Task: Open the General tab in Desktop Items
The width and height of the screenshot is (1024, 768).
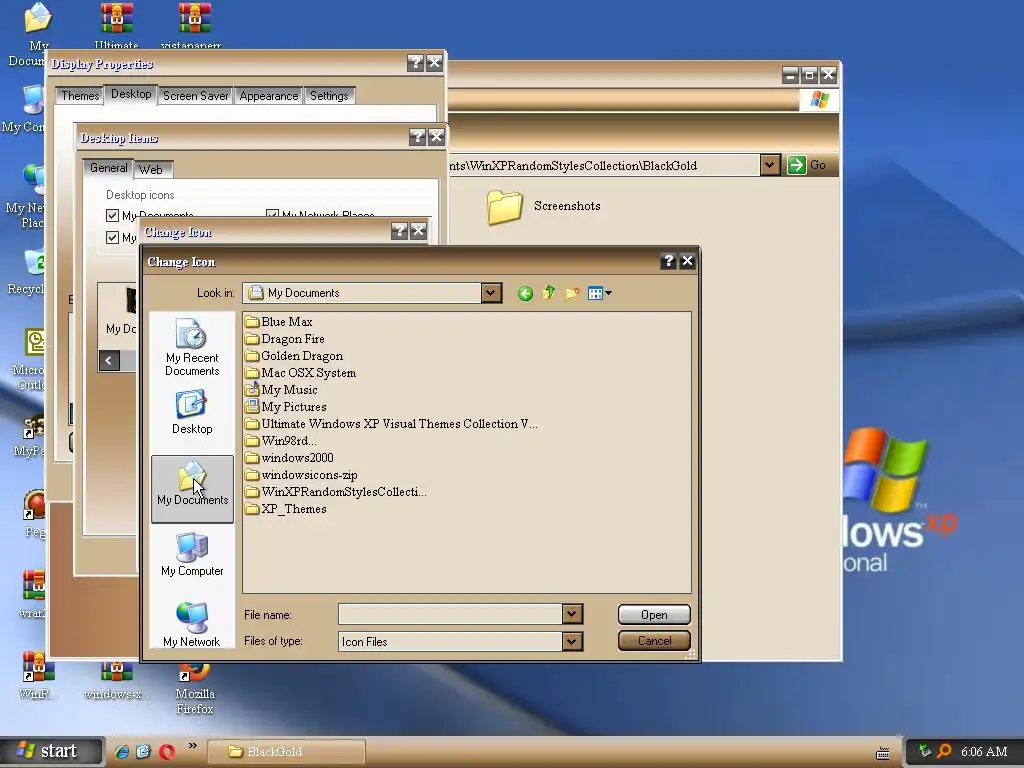Action: tap(108, 168)
